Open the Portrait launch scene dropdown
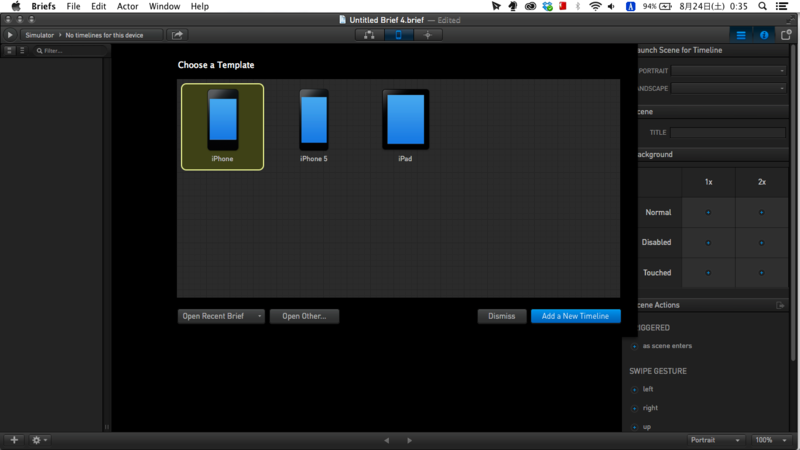The image size is (800, 450). [x=729, y=71]
